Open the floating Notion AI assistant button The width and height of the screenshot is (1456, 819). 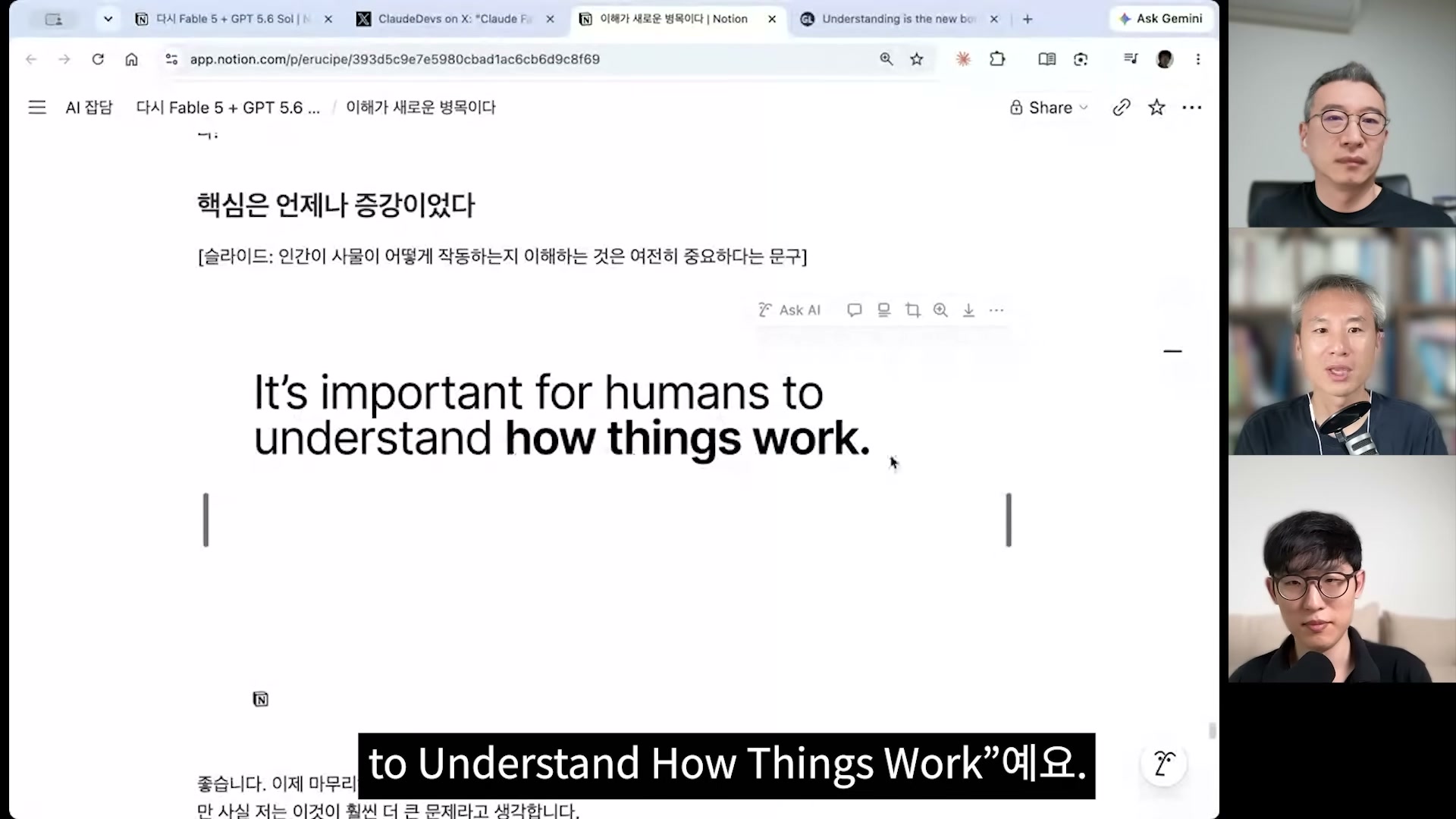pyautogui.click(x=1164, y=764)
